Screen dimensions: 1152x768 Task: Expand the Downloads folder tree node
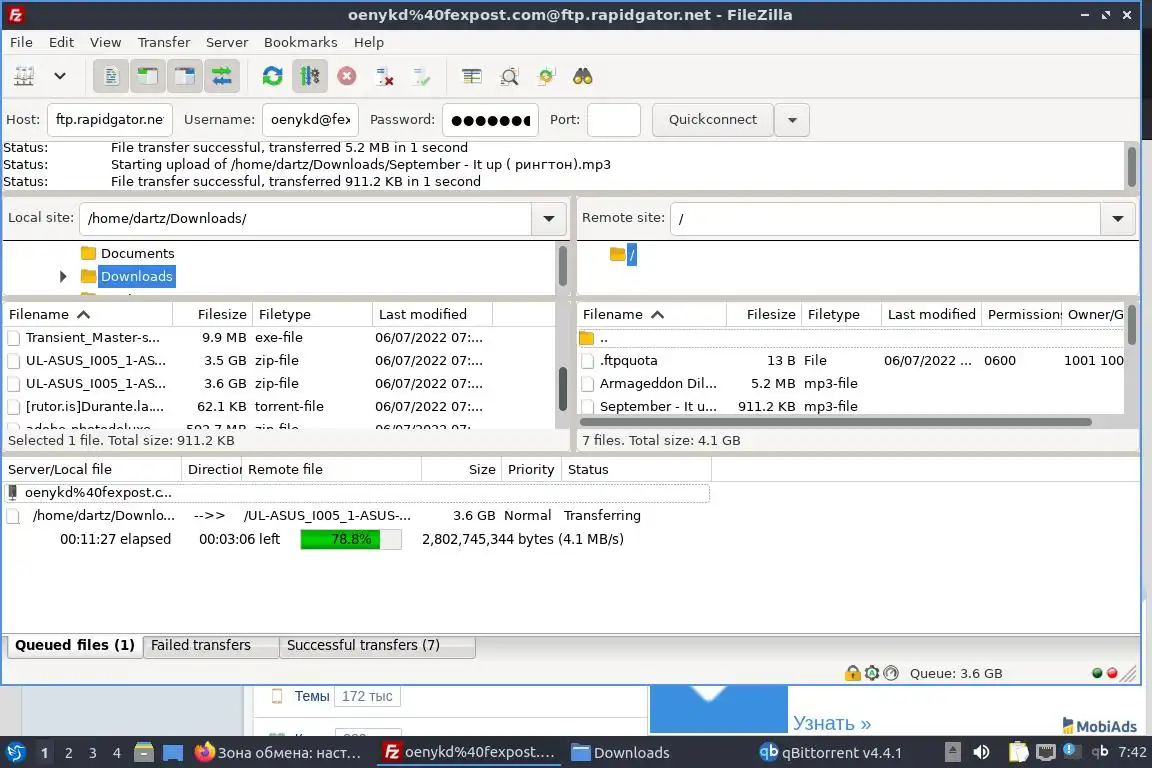(63, 276)
